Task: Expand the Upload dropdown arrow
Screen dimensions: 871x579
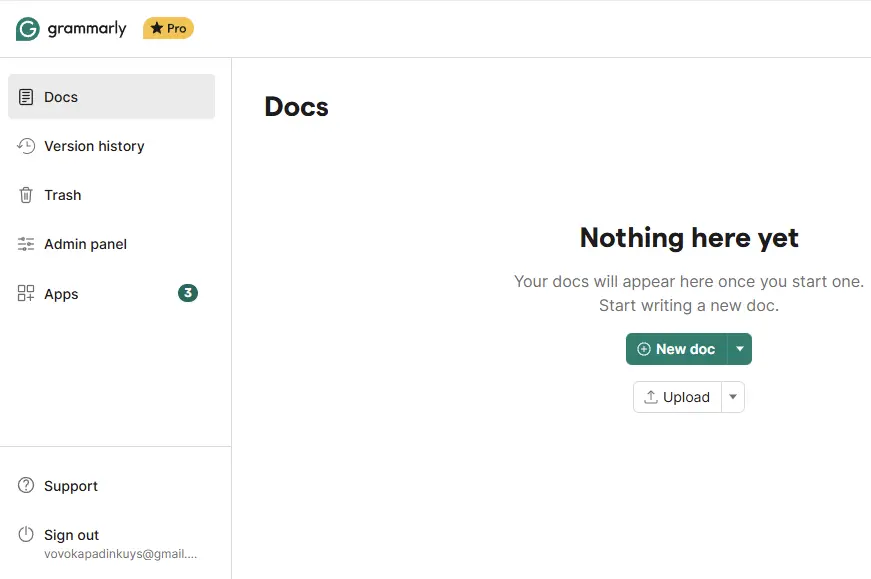Action: coord(733,397)
